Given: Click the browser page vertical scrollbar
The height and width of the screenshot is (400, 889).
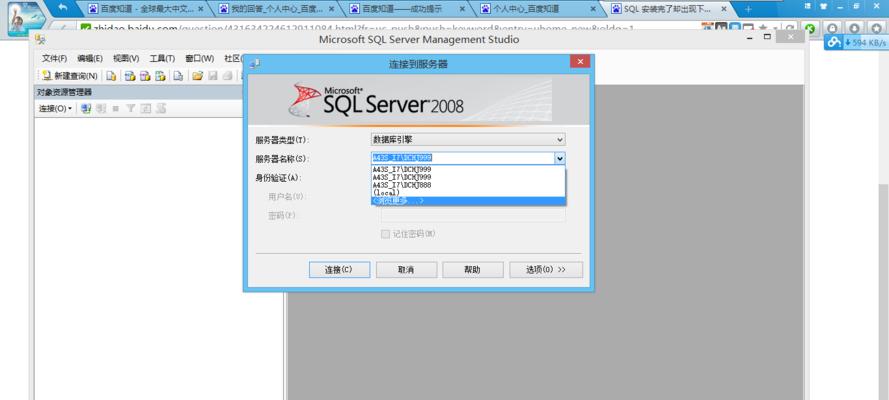Looking at the screenshot, I should click(x=883, y=221).
